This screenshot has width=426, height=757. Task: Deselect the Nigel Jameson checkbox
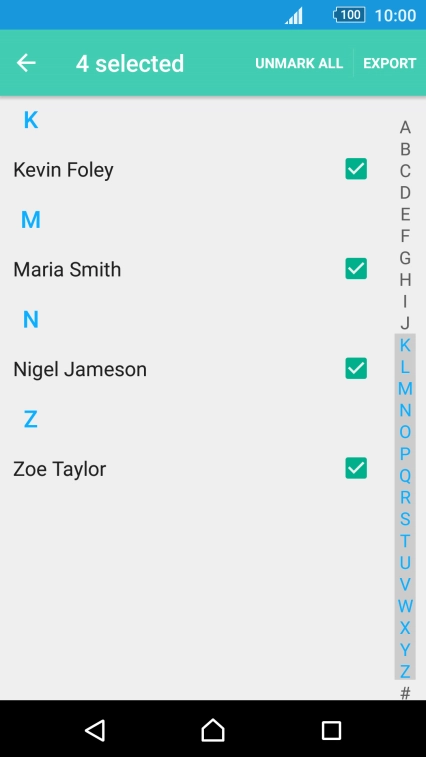click(x=356, y=368)
